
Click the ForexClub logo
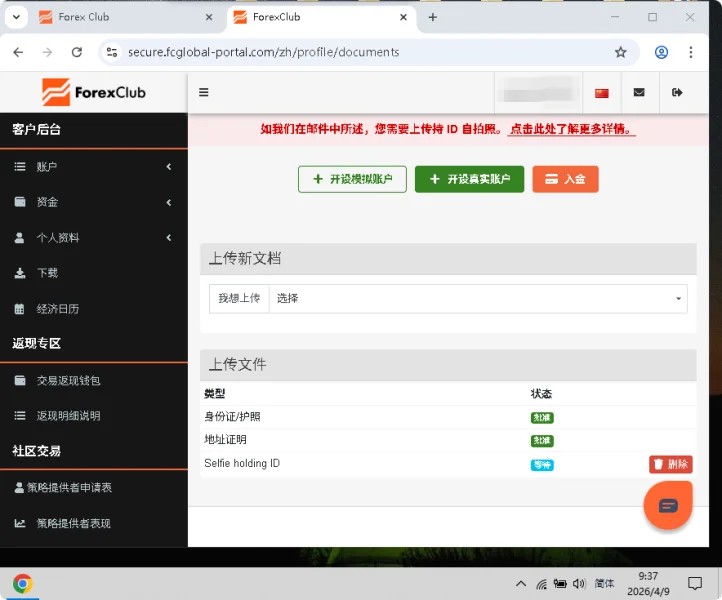pos(94,93)
